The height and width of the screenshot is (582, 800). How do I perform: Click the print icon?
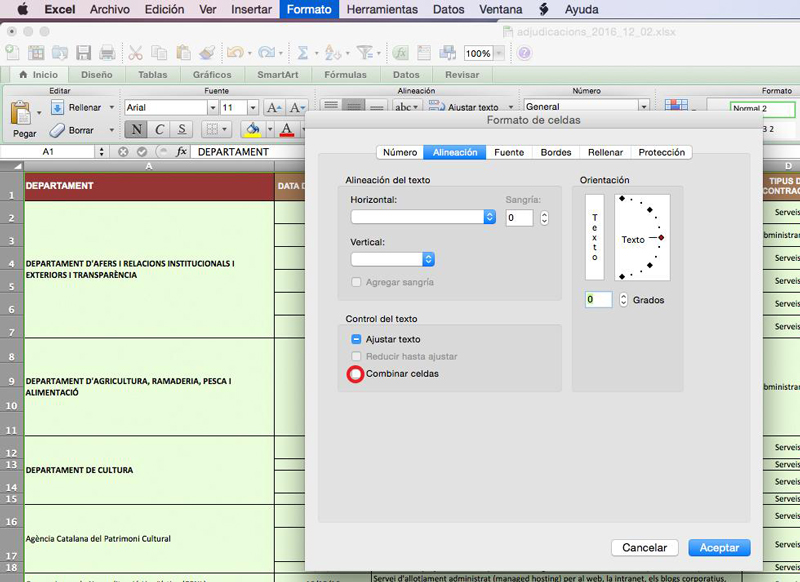107,53
